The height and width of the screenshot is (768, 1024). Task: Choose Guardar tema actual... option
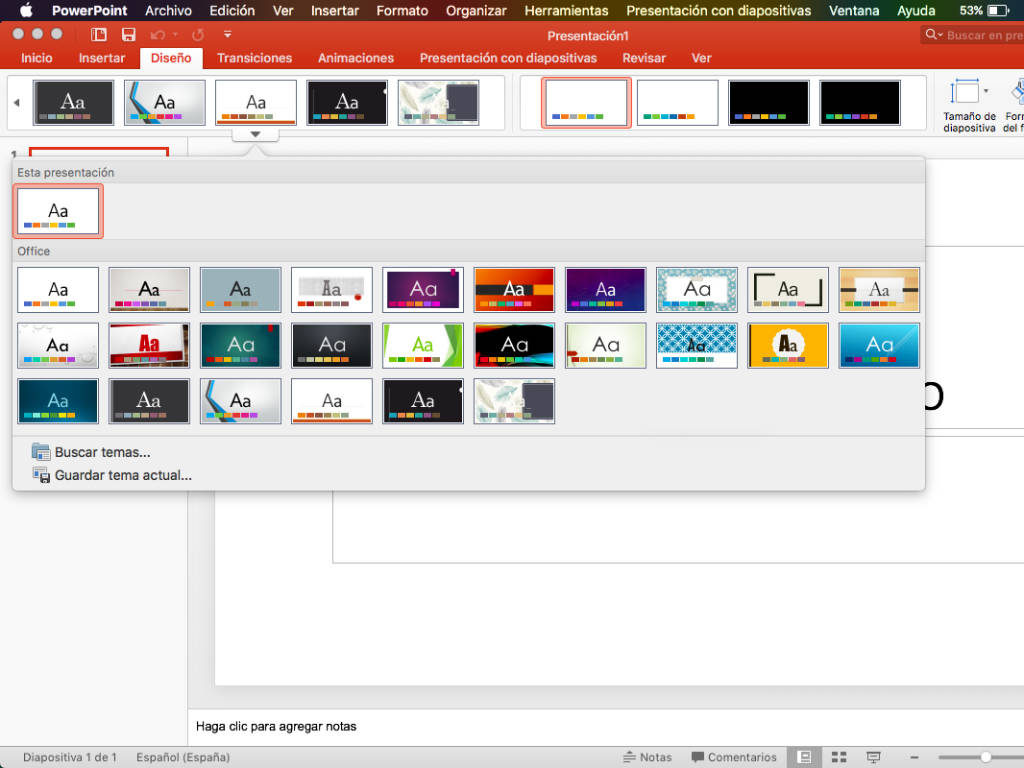pyautogui.click(x=122, y=476)
